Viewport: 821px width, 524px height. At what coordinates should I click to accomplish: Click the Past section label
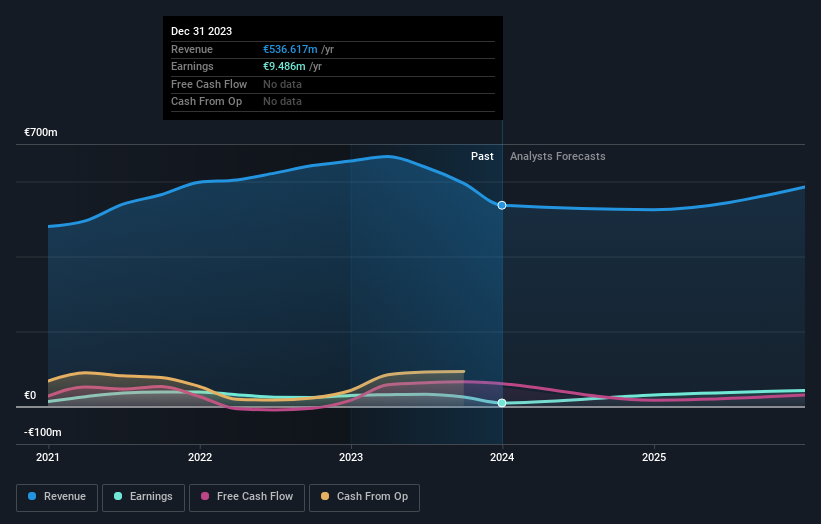coord(482,156)
